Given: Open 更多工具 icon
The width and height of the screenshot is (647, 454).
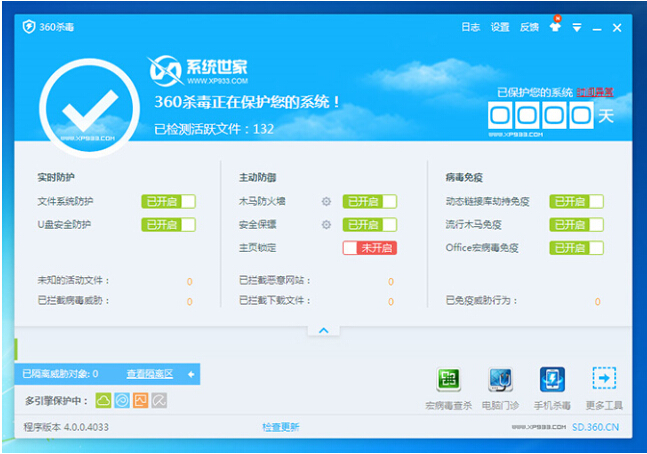Looking at the screenshot, I should (x=604, y=378).
